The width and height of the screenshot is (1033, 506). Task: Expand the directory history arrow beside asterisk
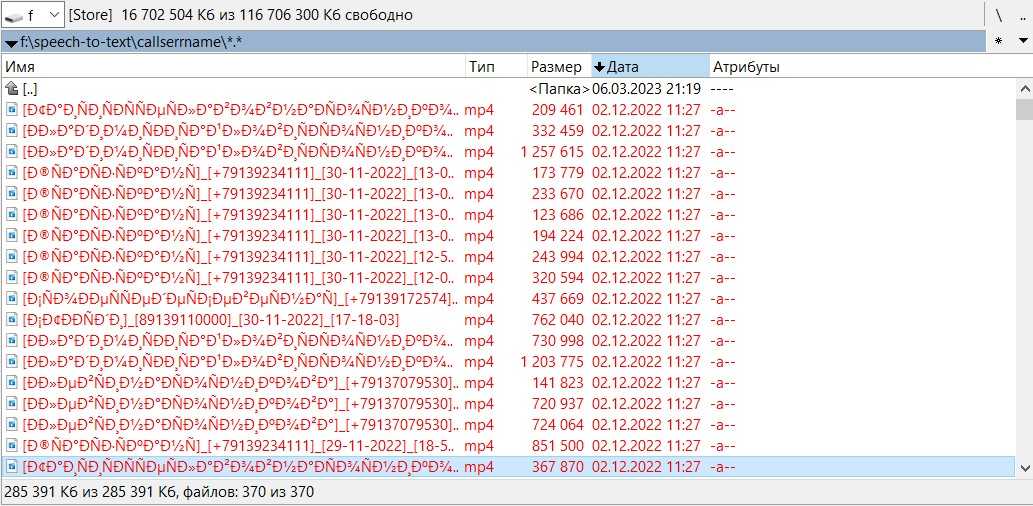[1022, 41]
